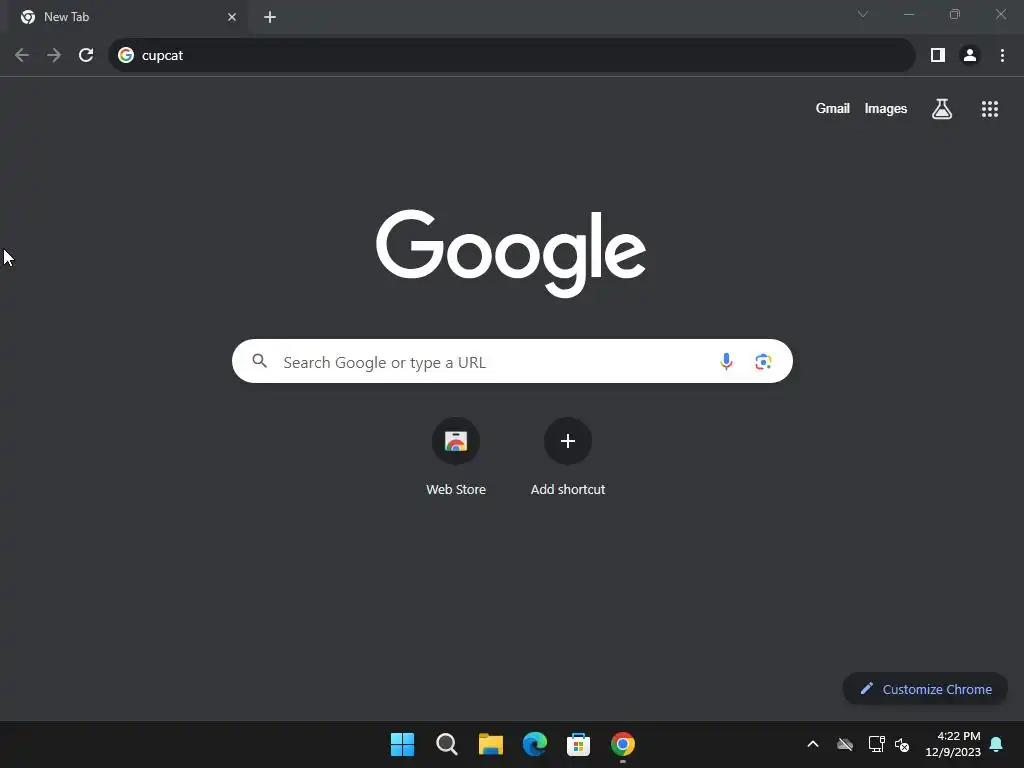Click the Customize Chrome button

tap(925, 689)
